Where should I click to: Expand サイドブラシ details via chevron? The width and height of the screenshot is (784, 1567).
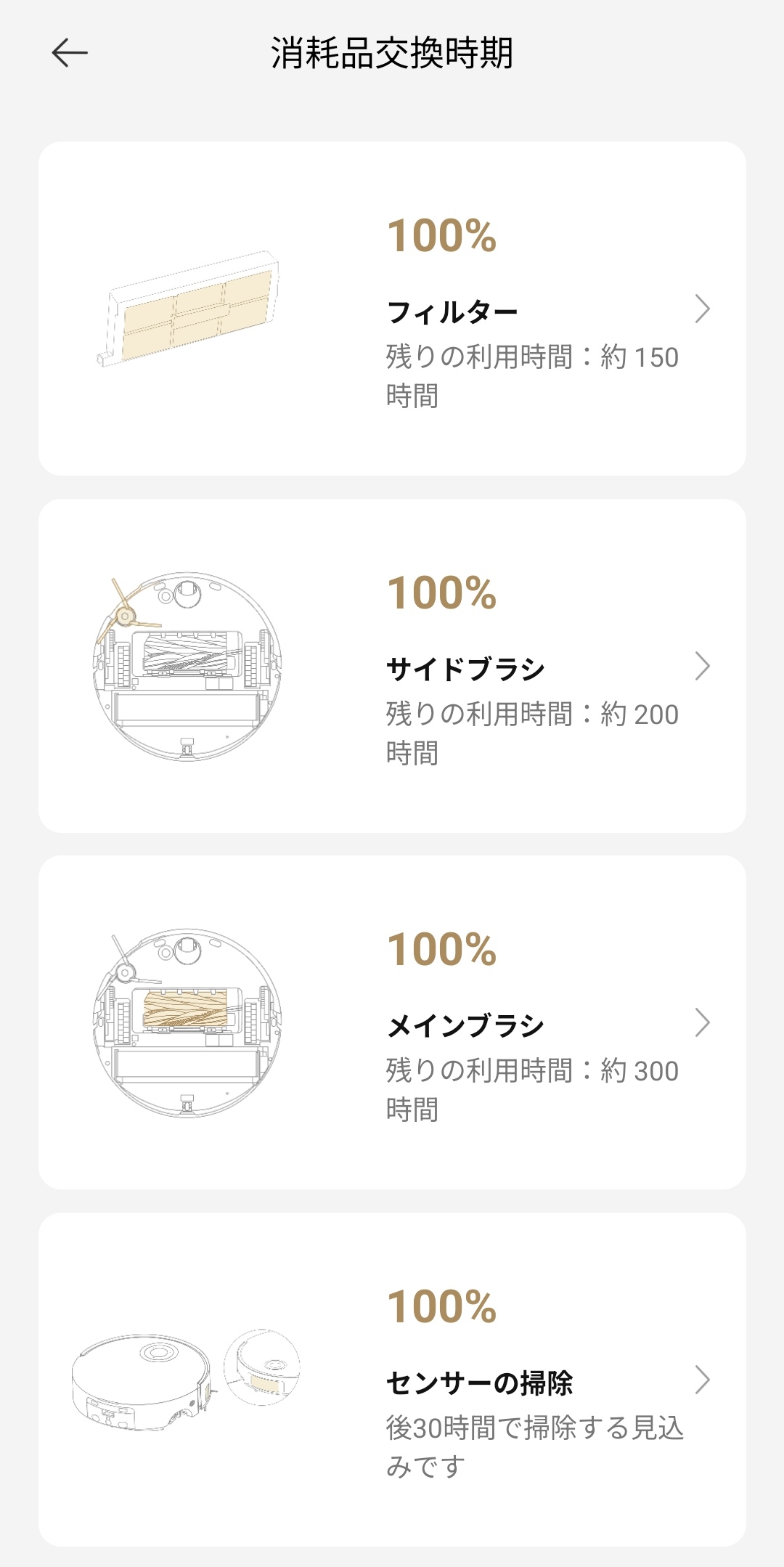pyautogui.click(x=701, y=666)
